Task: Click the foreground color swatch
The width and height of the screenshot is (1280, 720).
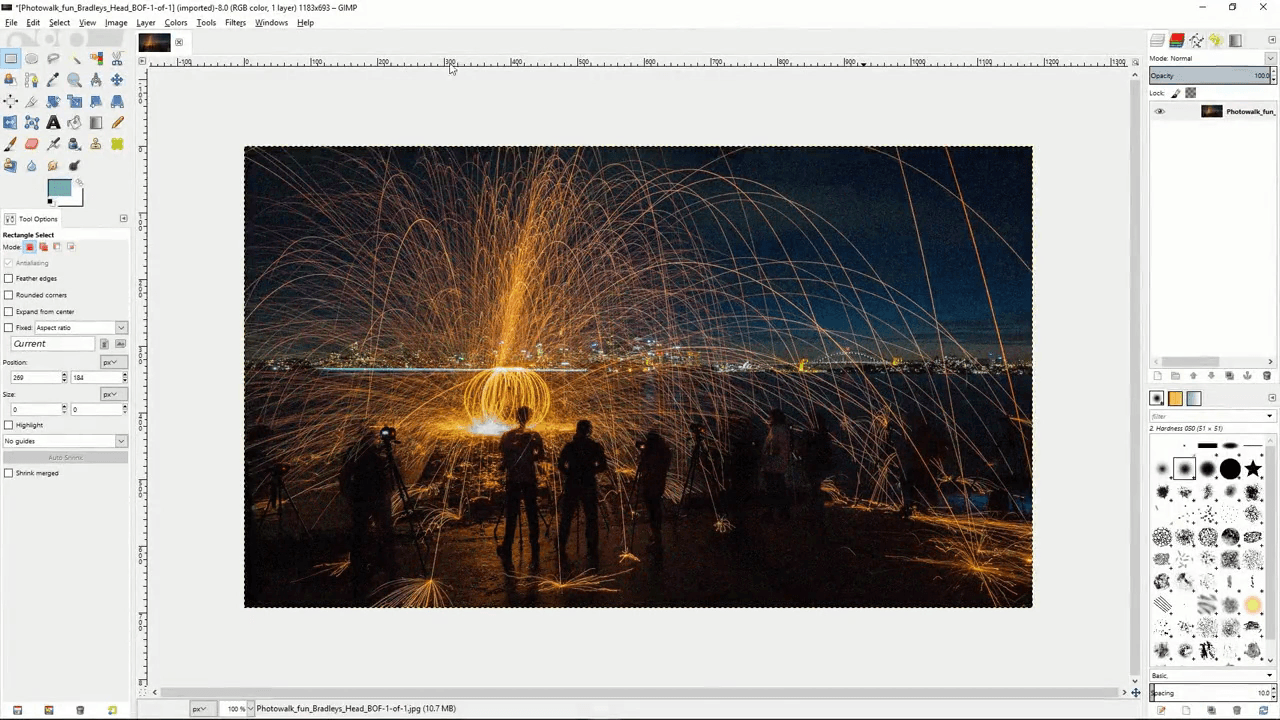Action: pos(59,188)
